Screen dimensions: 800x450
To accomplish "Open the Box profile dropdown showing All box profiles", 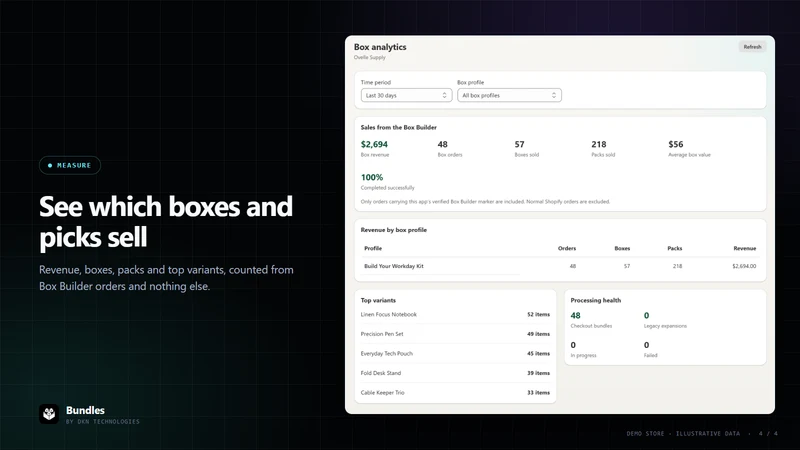I will [x=509, y=95].
